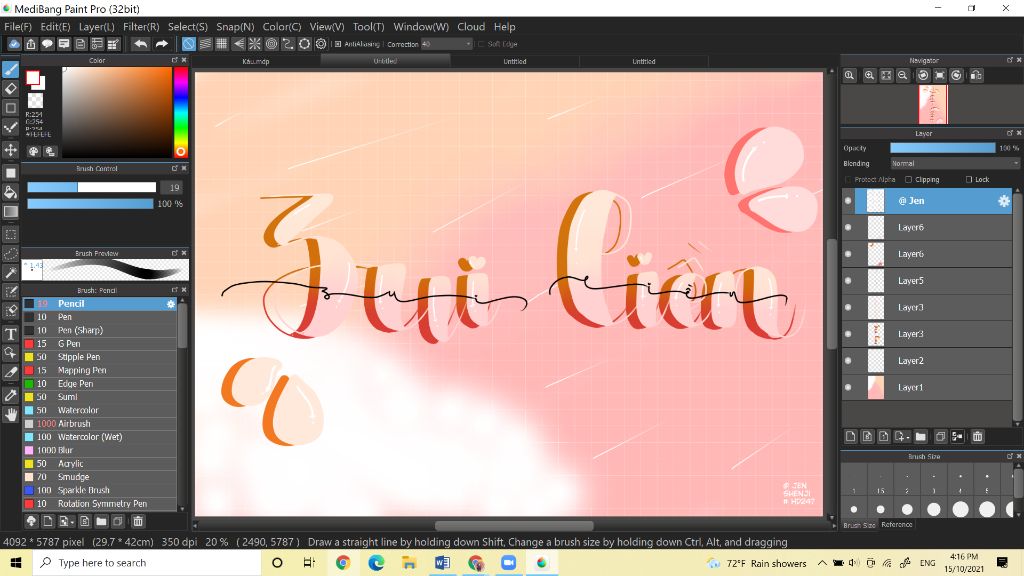This screenshot has height=576, width=1024.
Task: Select the Sparkle Brush
Action: 99,490
